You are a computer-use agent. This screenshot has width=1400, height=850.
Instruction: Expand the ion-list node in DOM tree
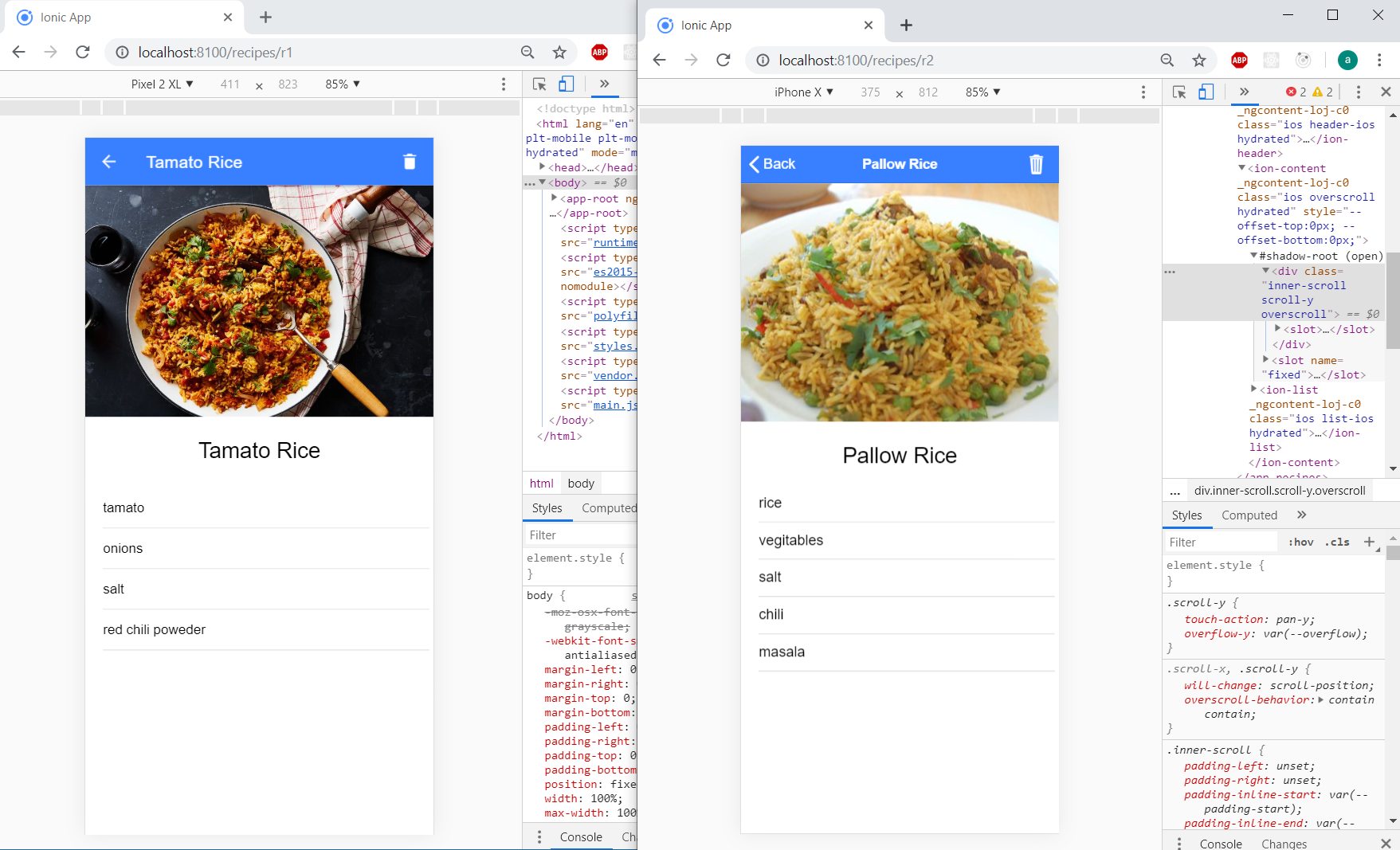pos(1253,390)
